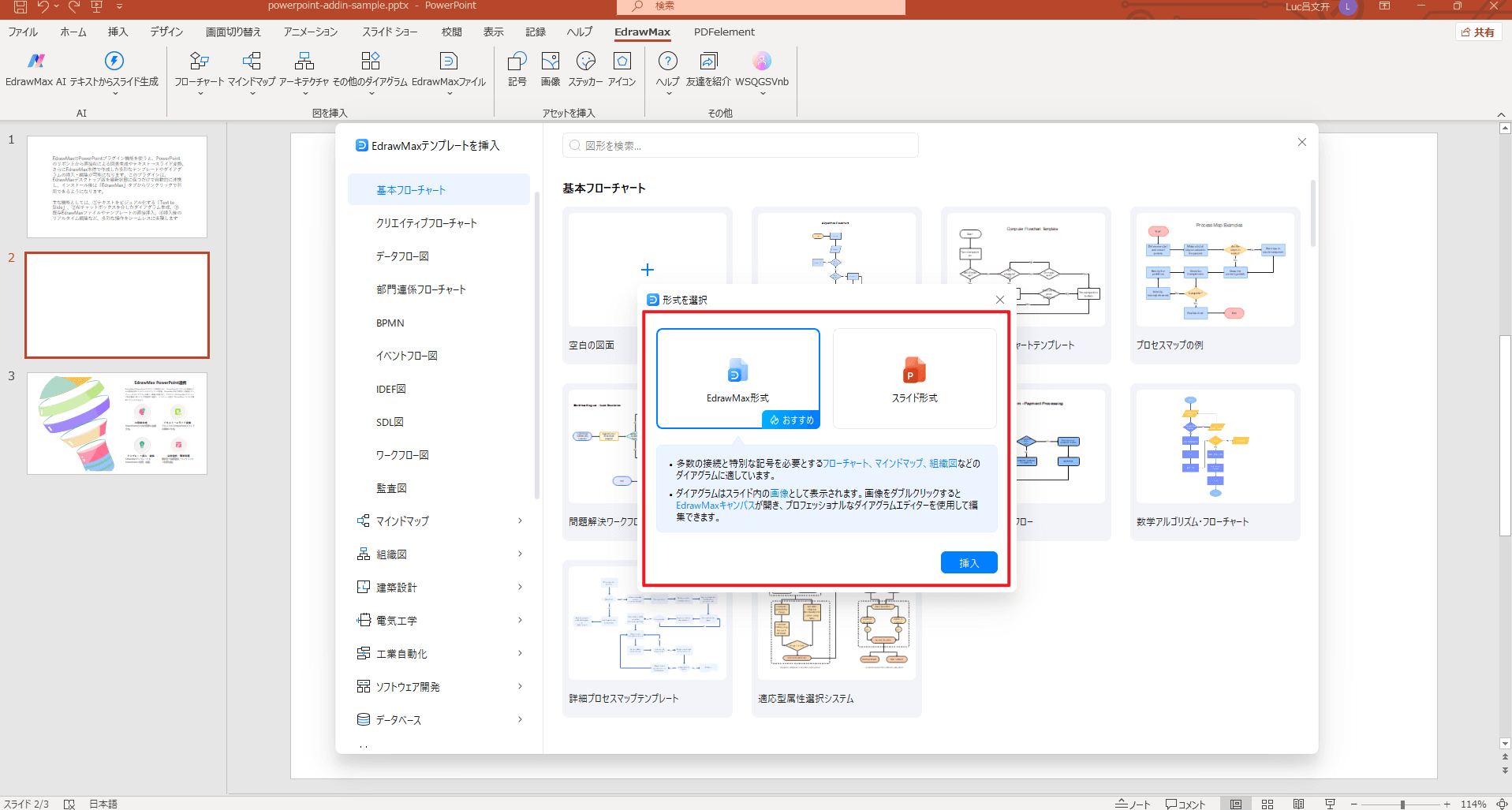Click the Save icon in title bar
This screenshot has height=810, width=1512.
[x=21, y=6]
